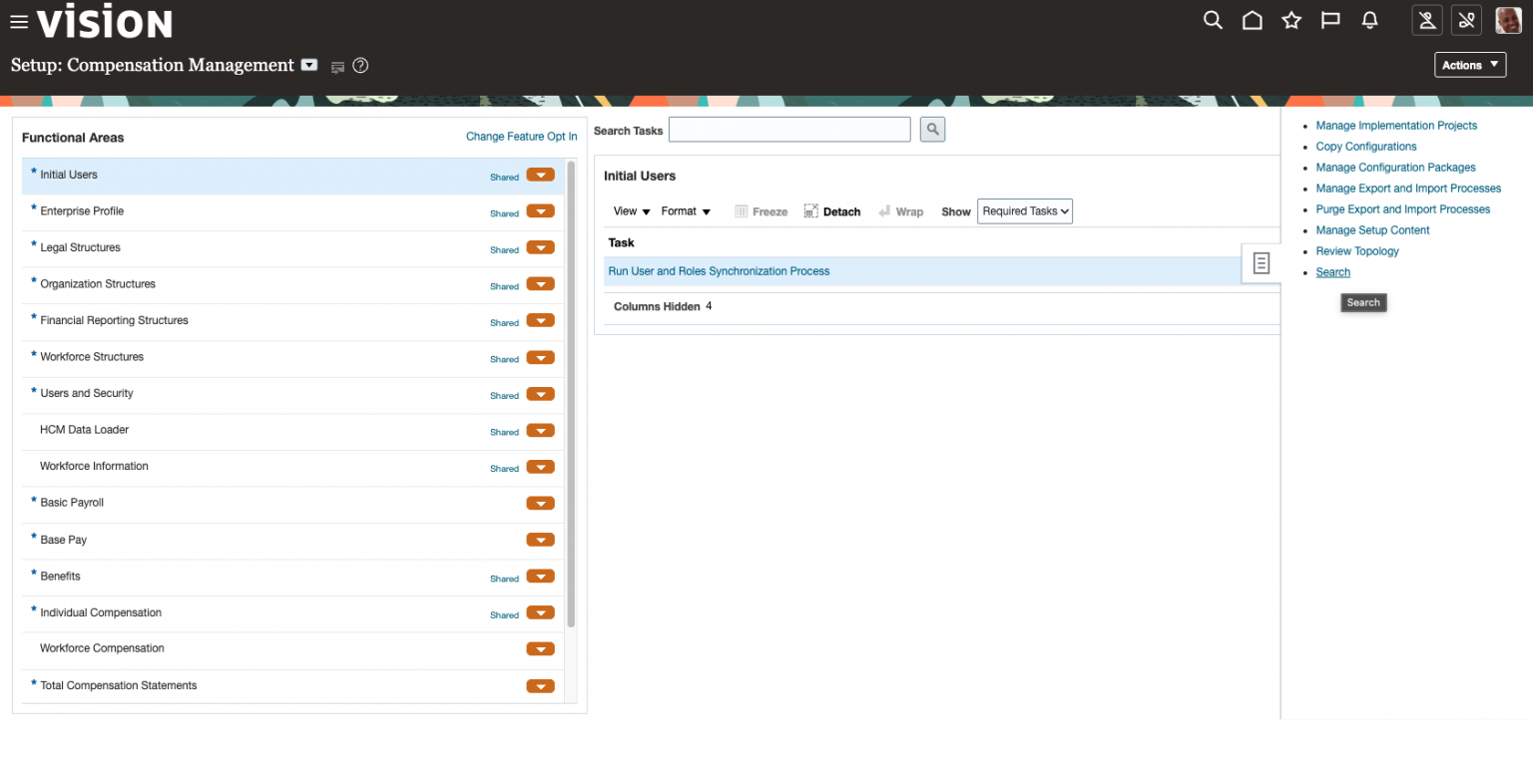Open the Format menu
Screen dimensions: 1533x784
point(686,211)
